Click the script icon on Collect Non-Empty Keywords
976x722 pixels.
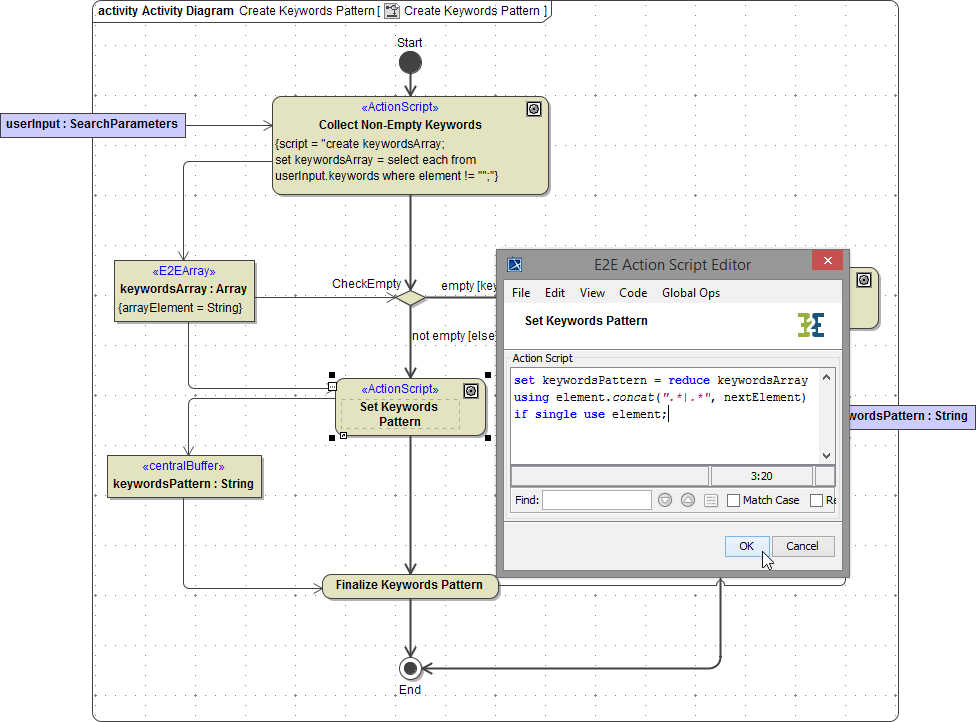[533, 109]
